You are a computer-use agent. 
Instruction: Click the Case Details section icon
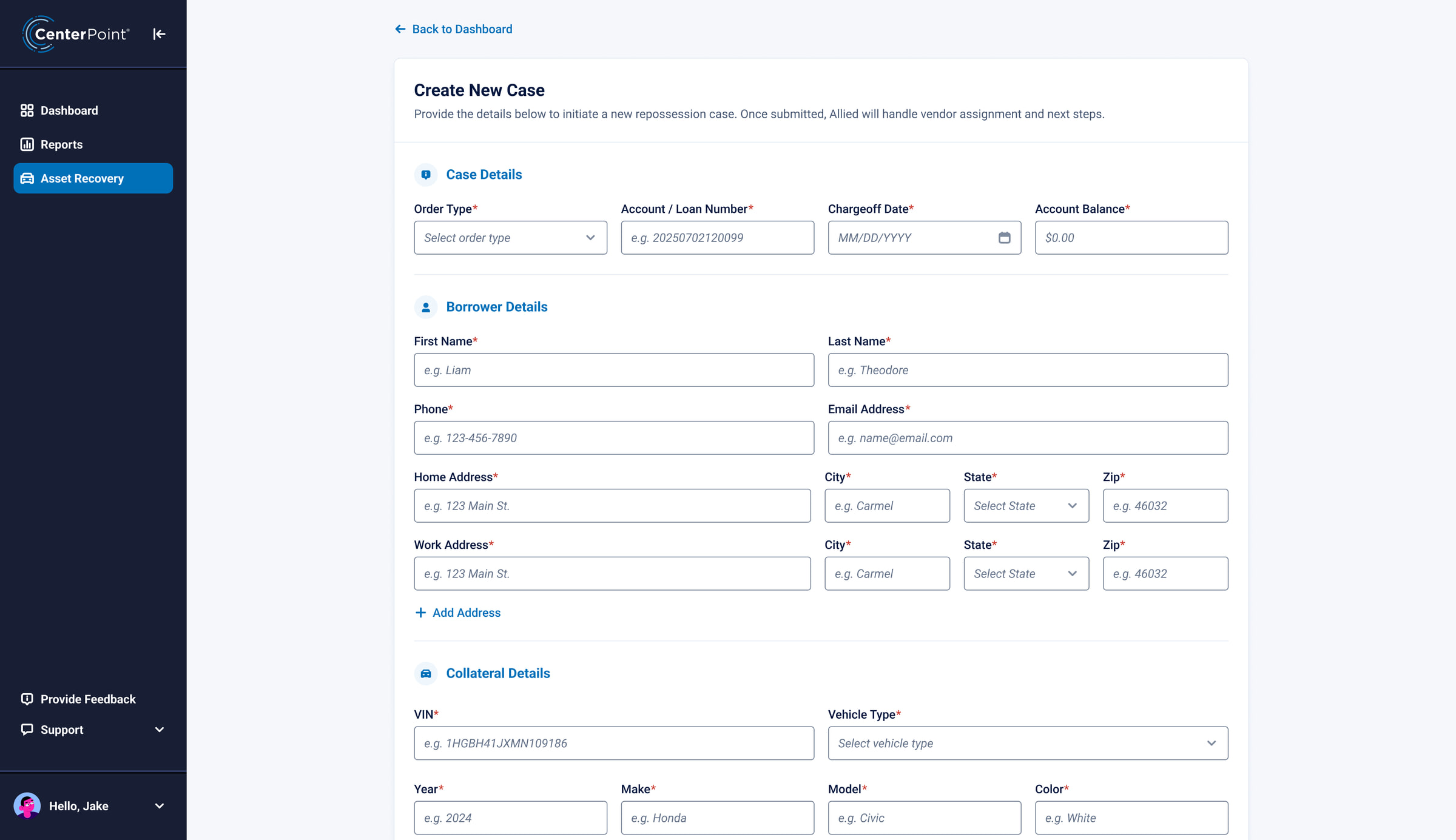click(x=426, y=175)
